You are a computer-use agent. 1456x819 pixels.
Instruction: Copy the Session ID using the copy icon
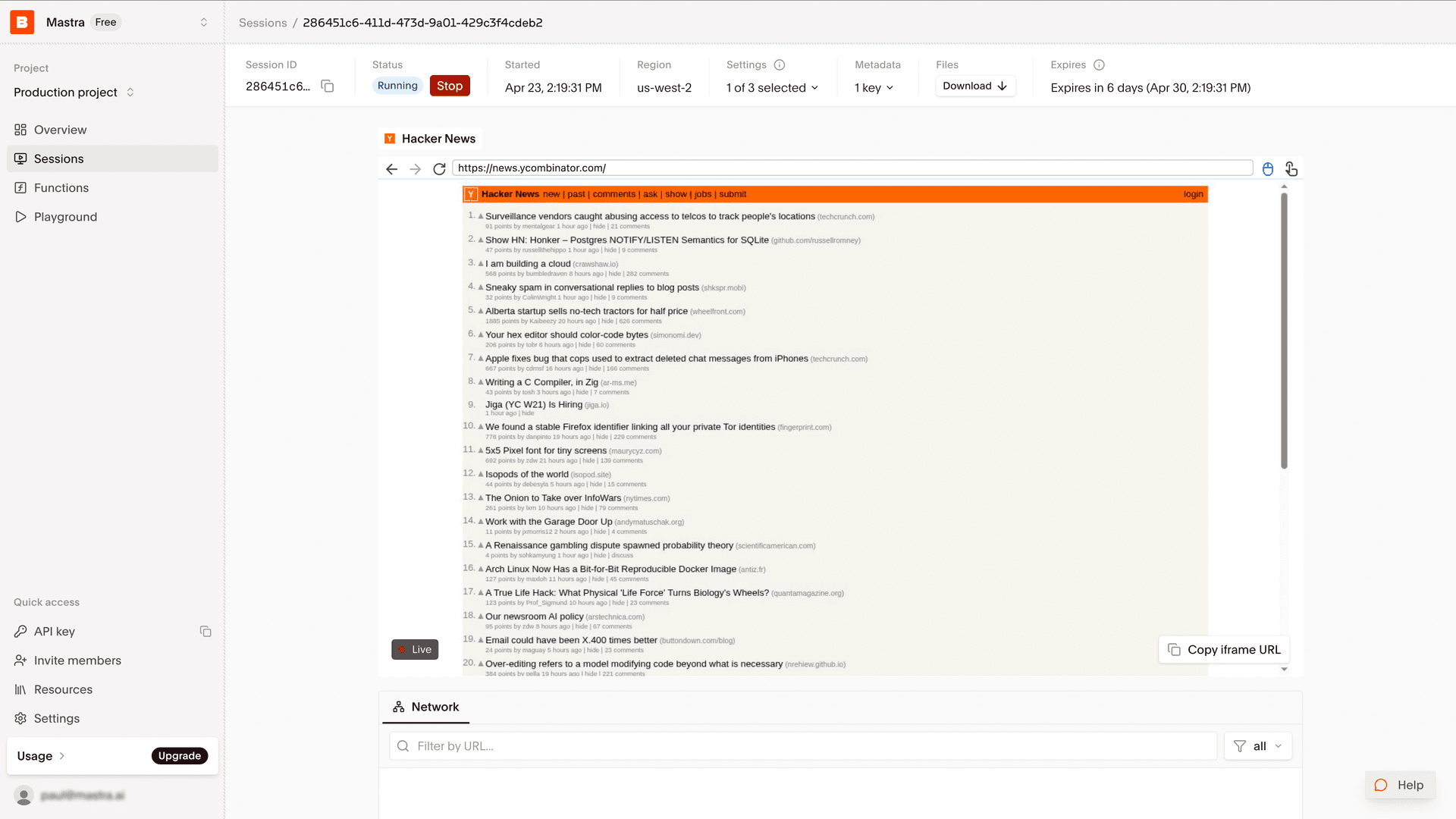point(327,86)
